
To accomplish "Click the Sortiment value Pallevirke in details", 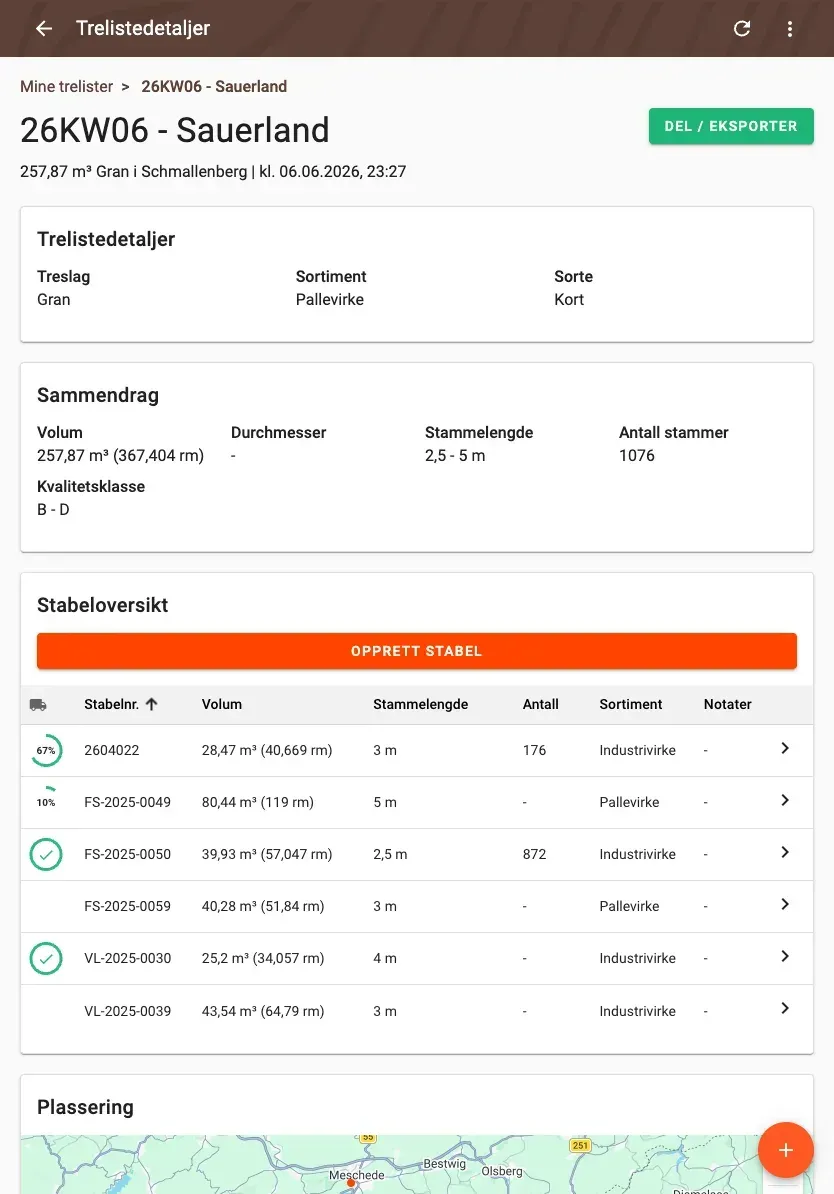I will [330, 299].
